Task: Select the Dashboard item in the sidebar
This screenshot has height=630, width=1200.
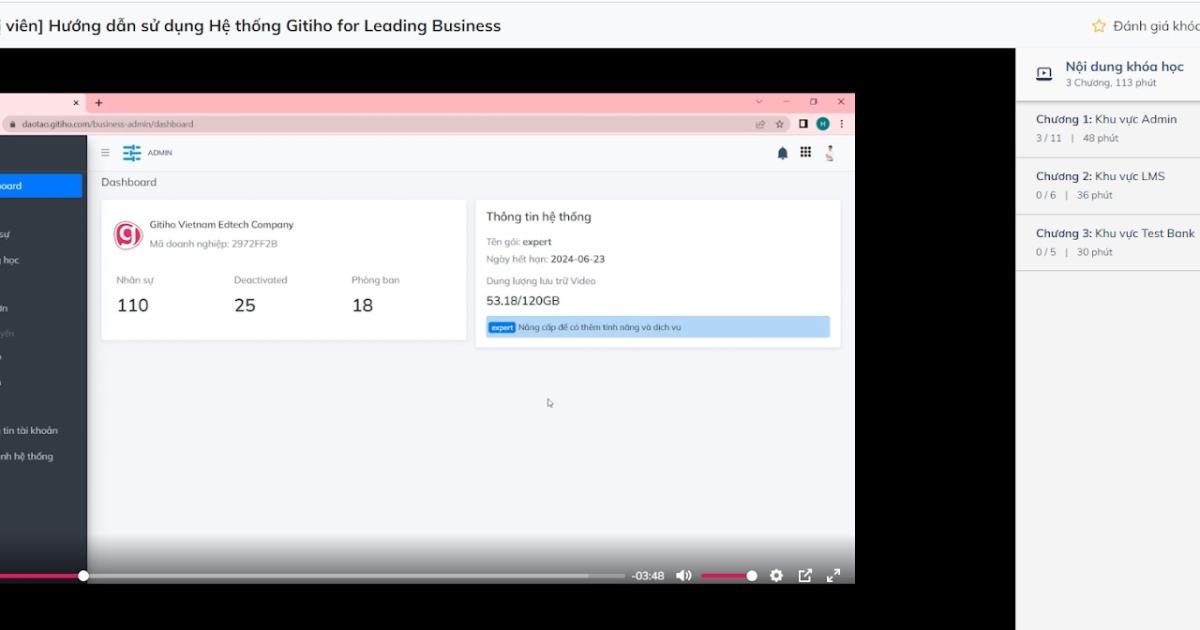Action: coord(41,185)
